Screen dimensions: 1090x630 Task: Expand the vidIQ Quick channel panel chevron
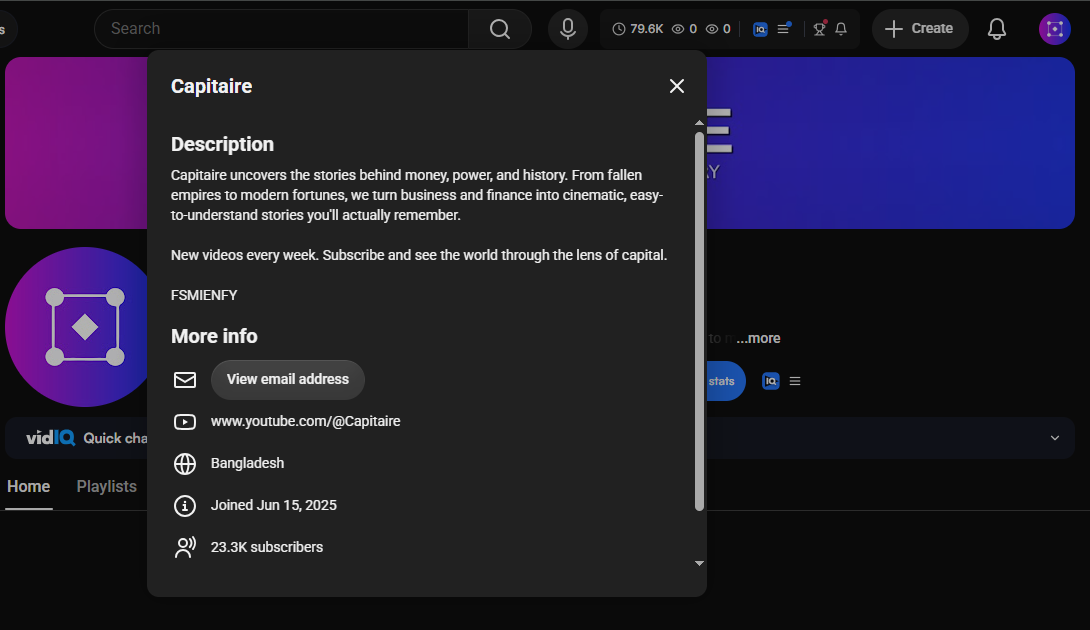click(x=1055, y=438)
